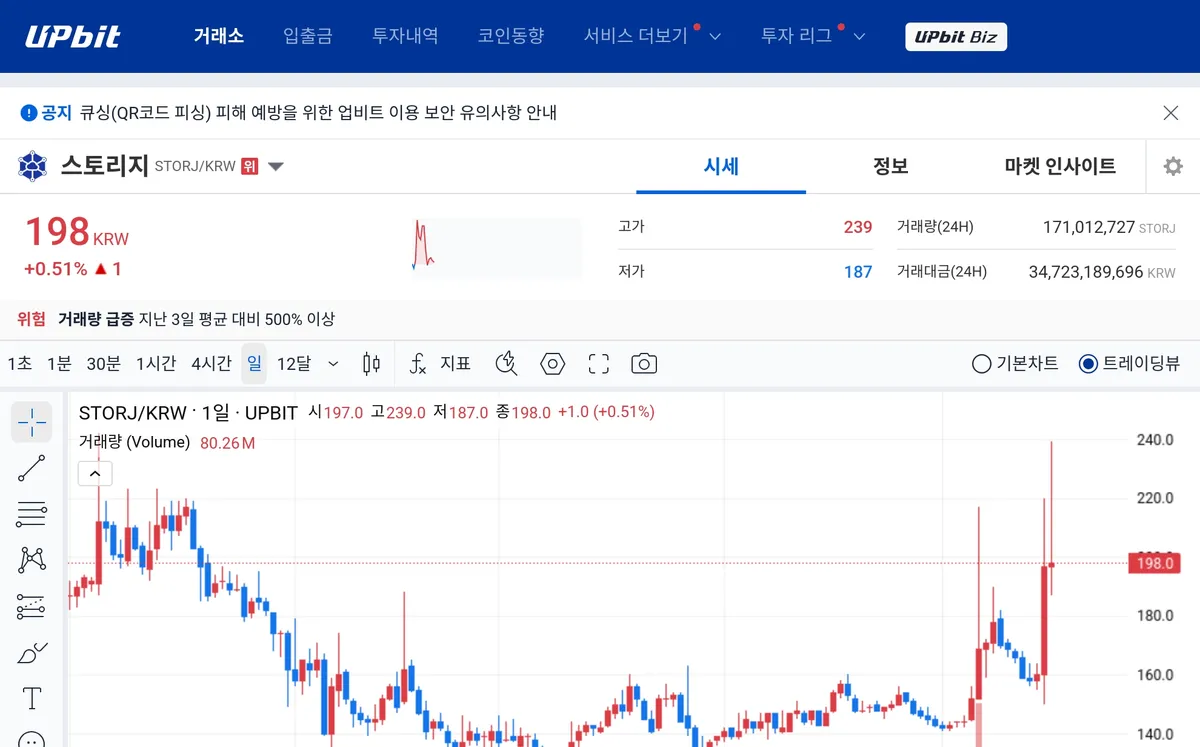Select the Fibonacci retracement tool

click(32, 514)
